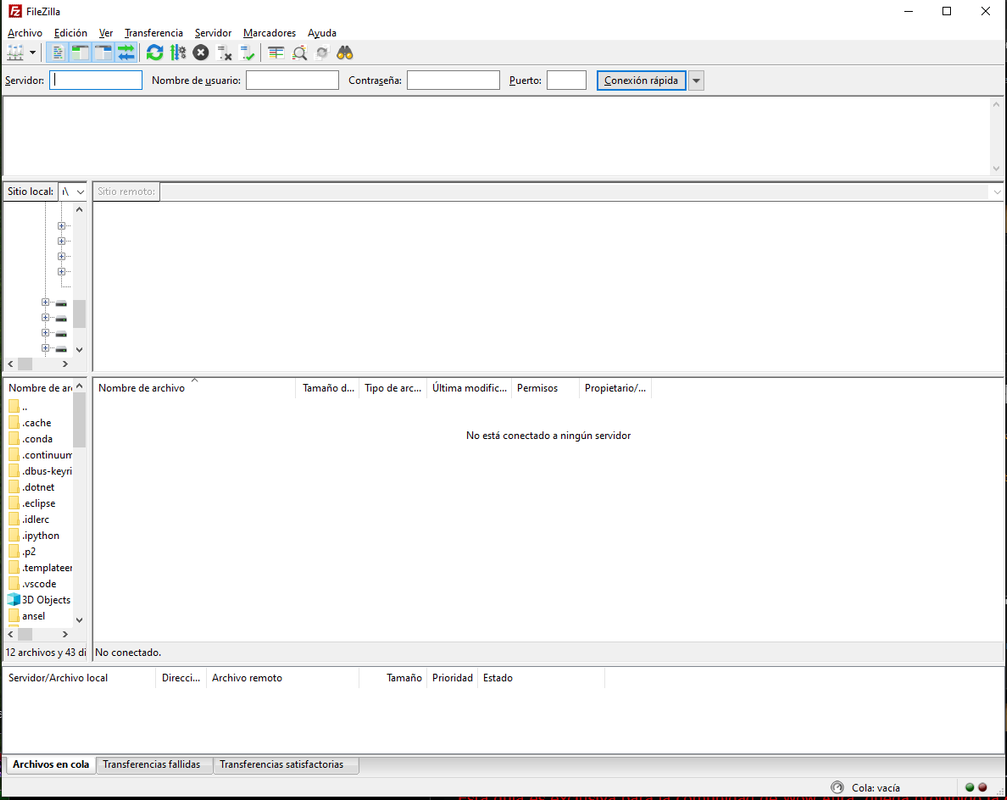Viewport: 1007px width, 800px height.
Task: Open the Marcadores menu
Action: (x=270, y=33)
